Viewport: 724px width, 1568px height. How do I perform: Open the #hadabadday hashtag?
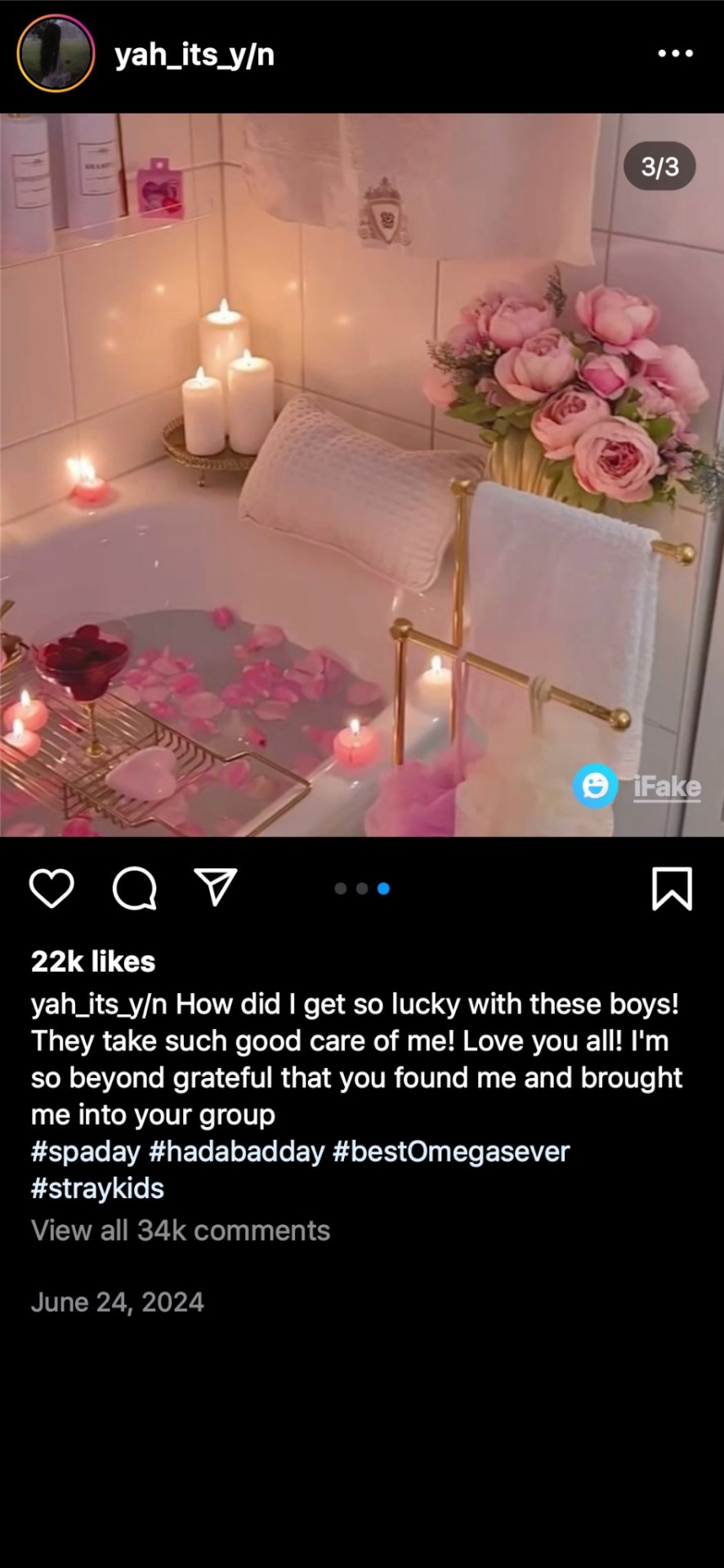(x=237, y=1151)
